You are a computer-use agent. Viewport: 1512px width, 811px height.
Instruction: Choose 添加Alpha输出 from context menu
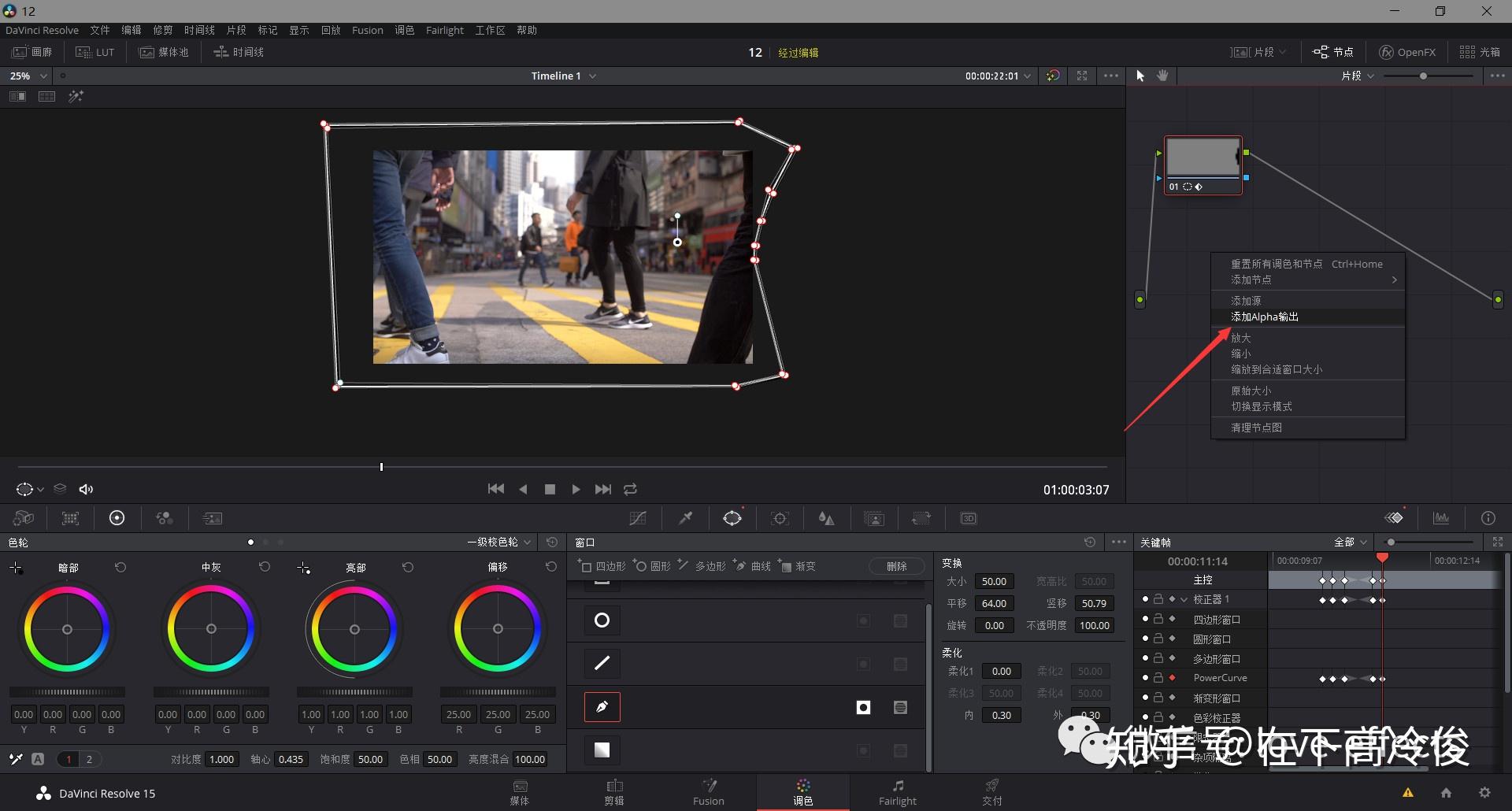coord(1308,317)
